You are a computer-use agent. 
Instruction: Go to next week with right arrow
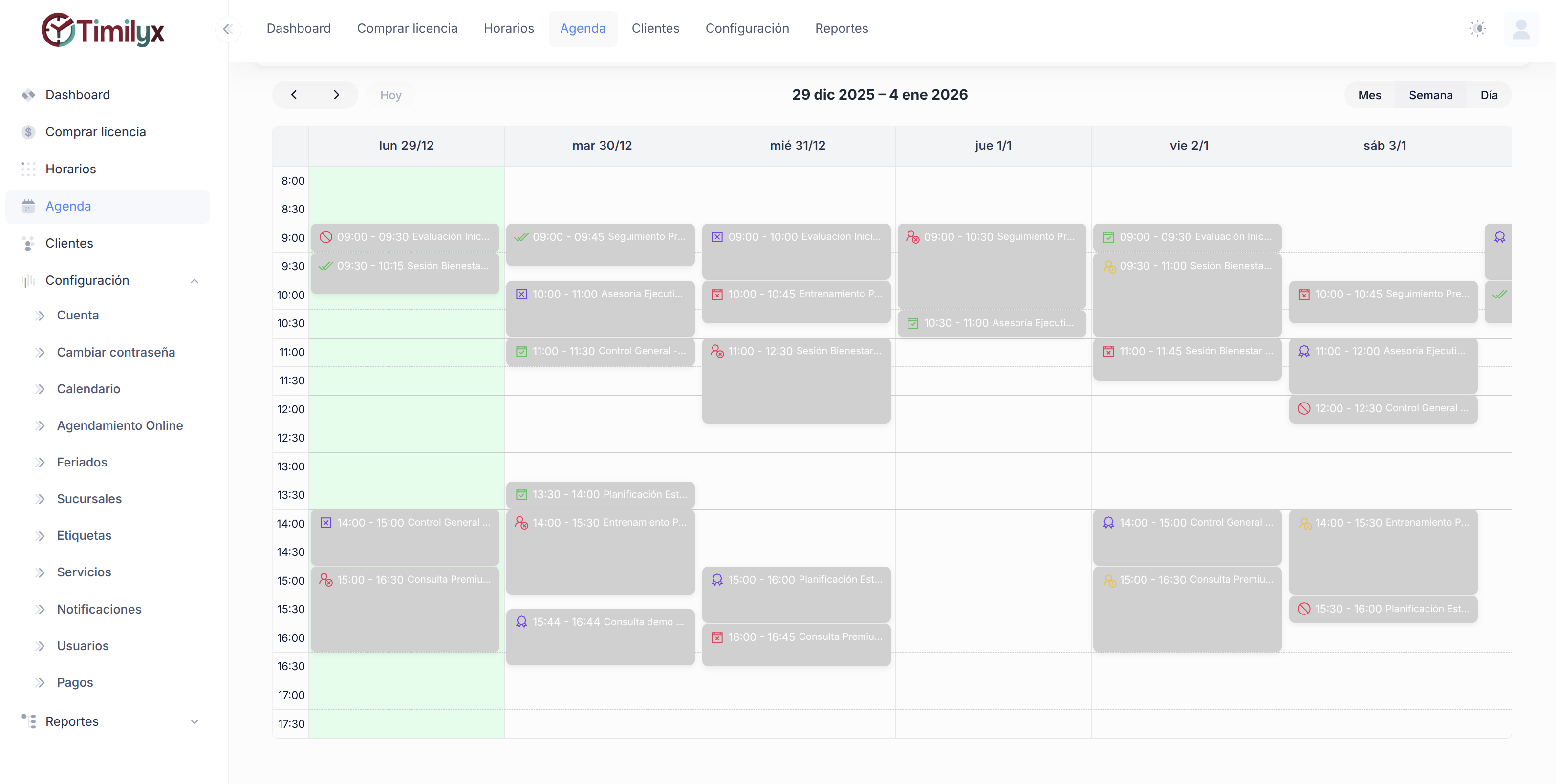click(336, 95)
